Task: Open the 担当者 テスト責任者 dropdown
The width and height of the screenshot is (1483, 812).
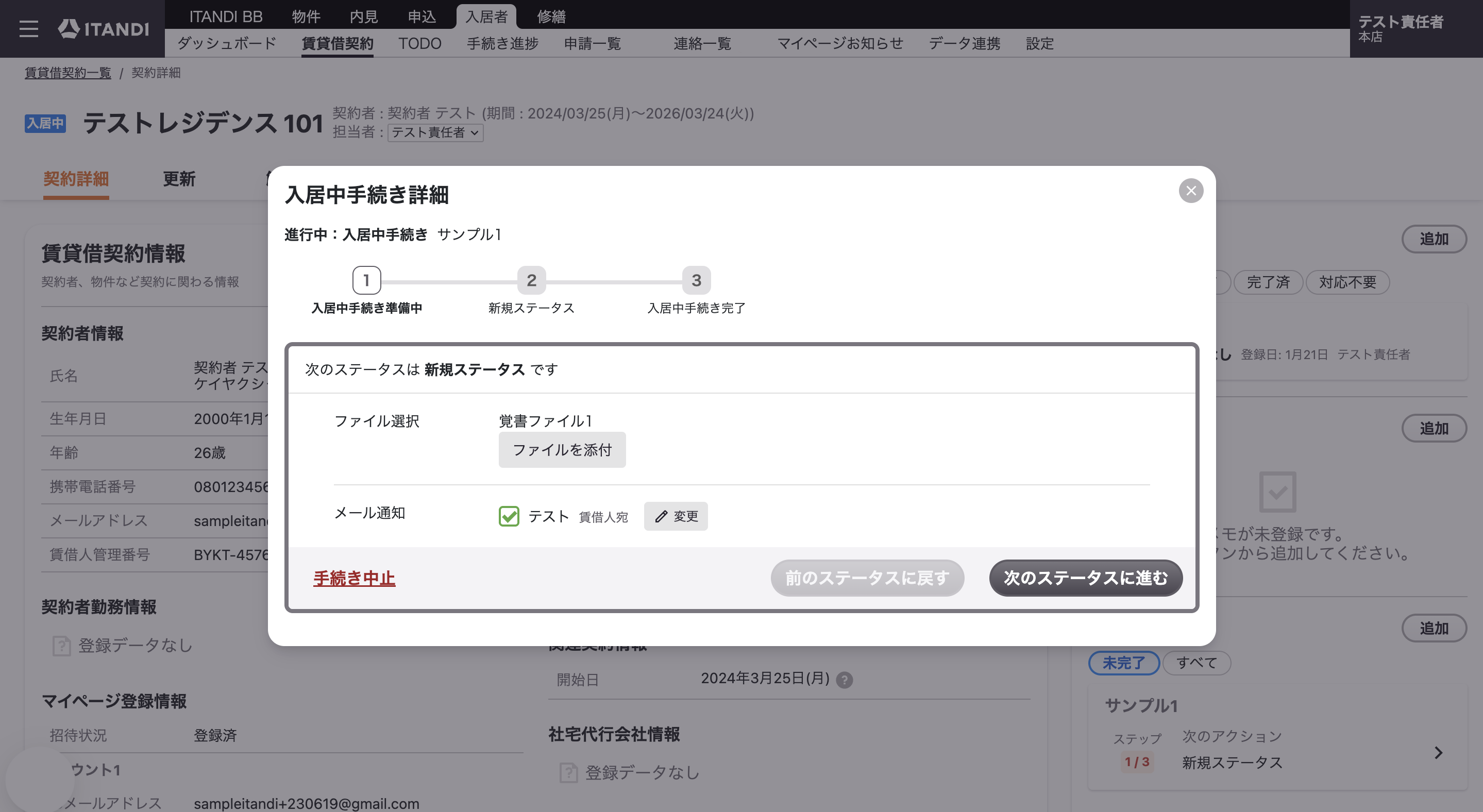Action: (435, 132)
